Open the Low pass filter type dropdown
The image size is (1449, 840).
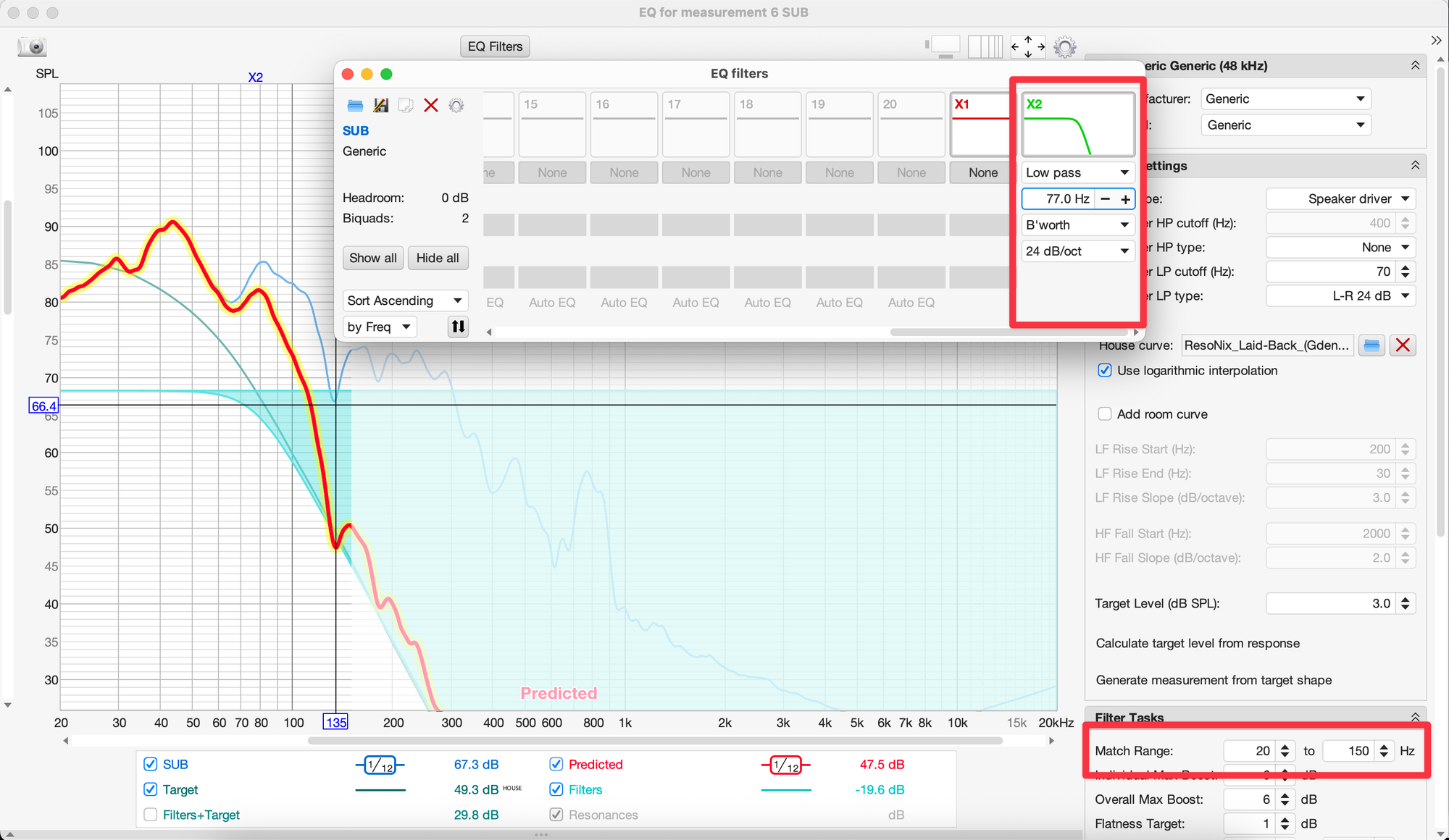tap(1077, 172)
